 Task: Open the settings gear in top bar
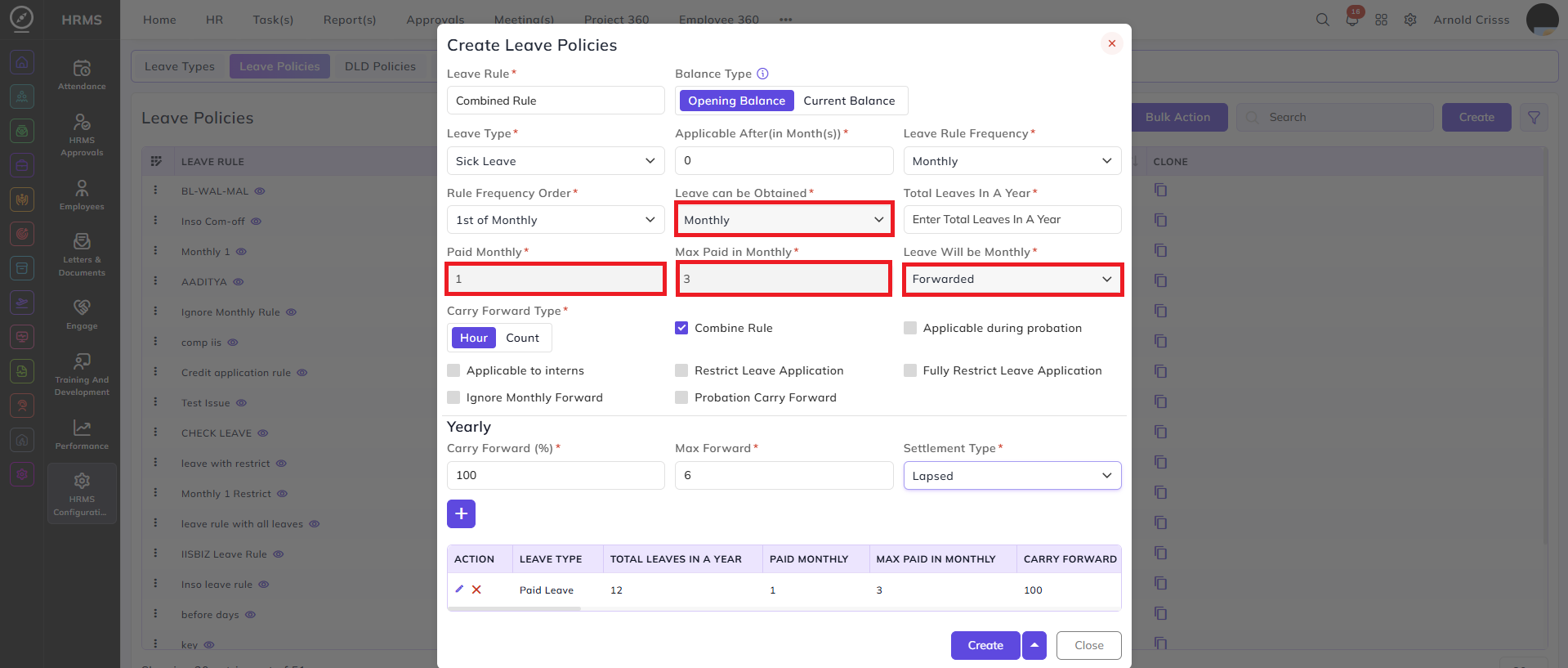click(x=1410, y=20)
